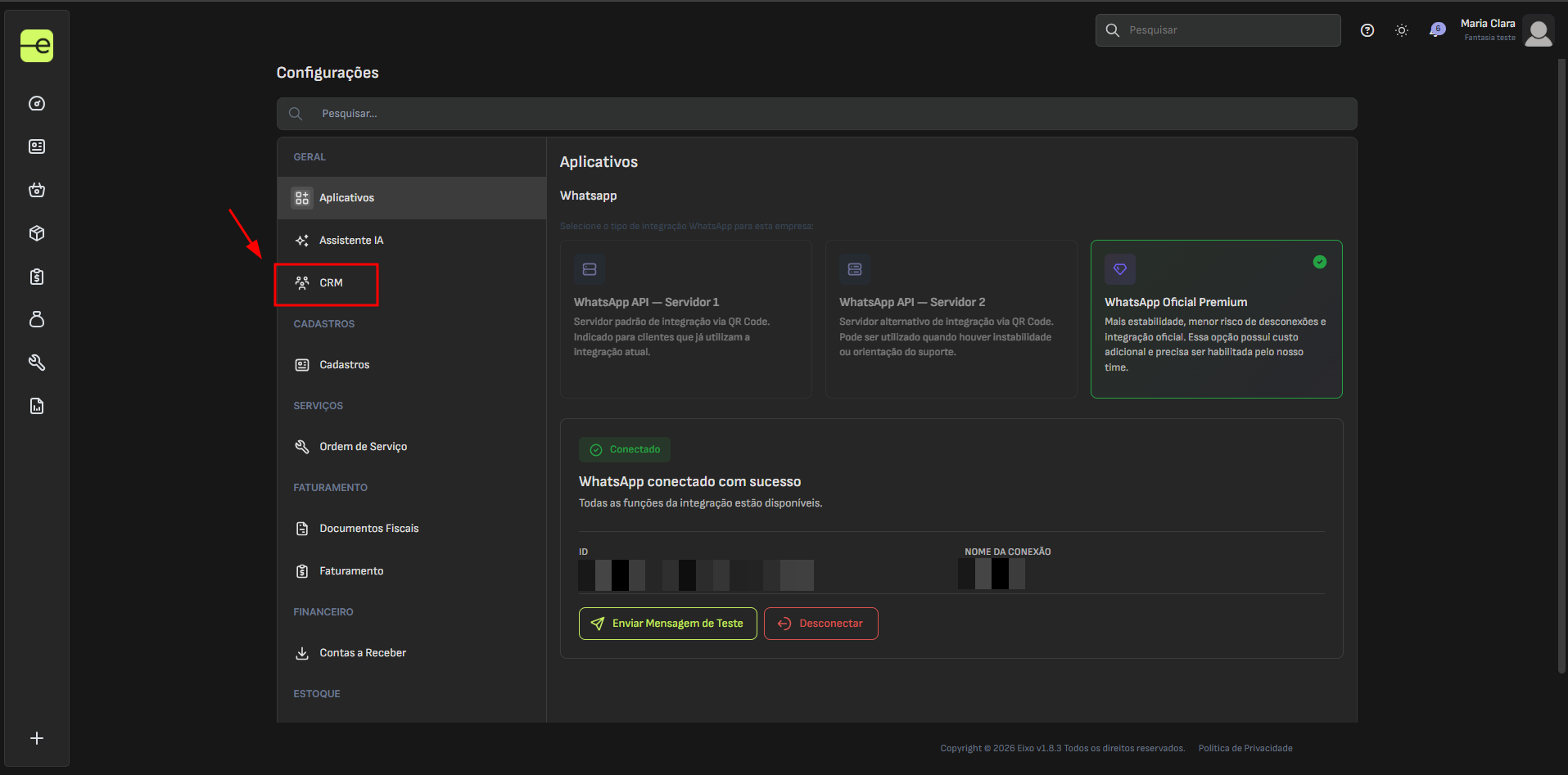The width and height of the screenshot is (1568, 775).
Task: Open Faturamento settings item
Action: [x=412, y=571]
